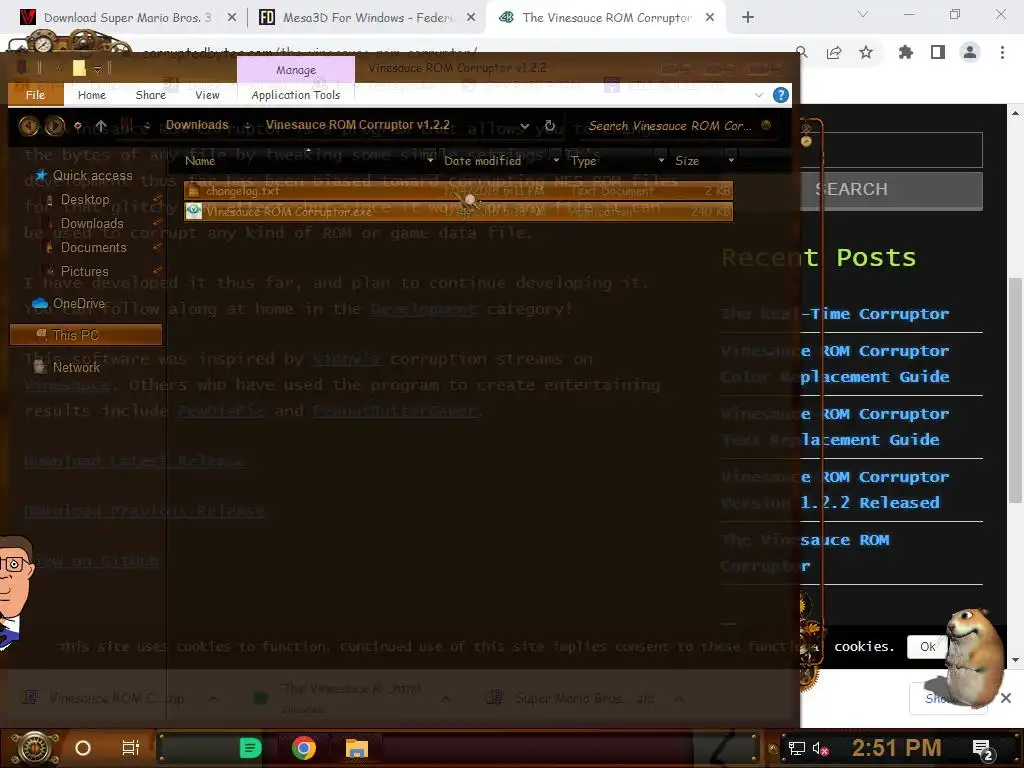
Task: Refresh the Explorer folder view
Action: 550,126
